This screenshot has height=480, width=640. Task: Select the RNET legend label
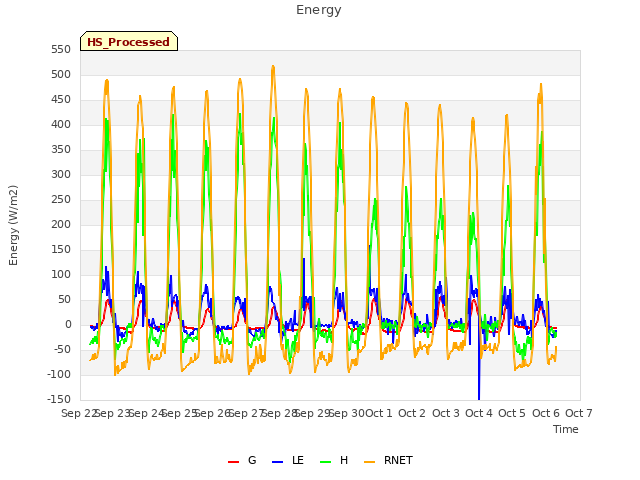(398, 460)
